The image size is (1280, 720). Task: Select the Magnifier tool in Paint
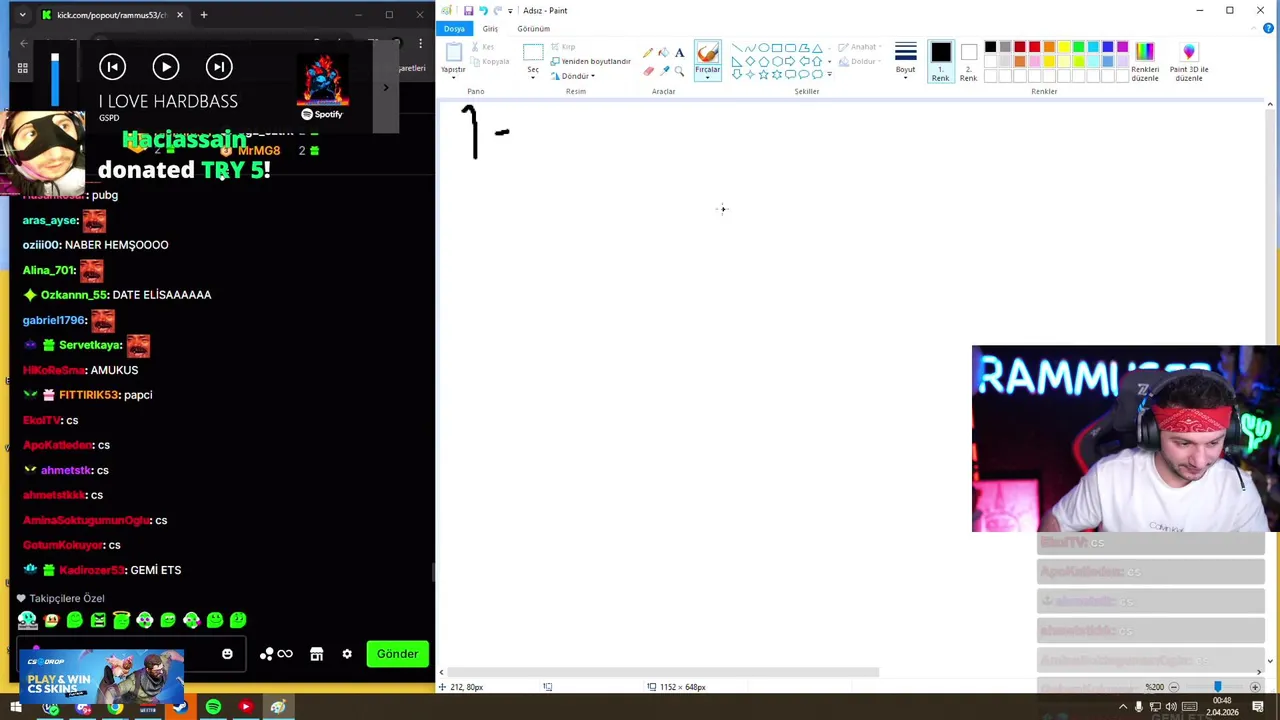coord(680,71)
